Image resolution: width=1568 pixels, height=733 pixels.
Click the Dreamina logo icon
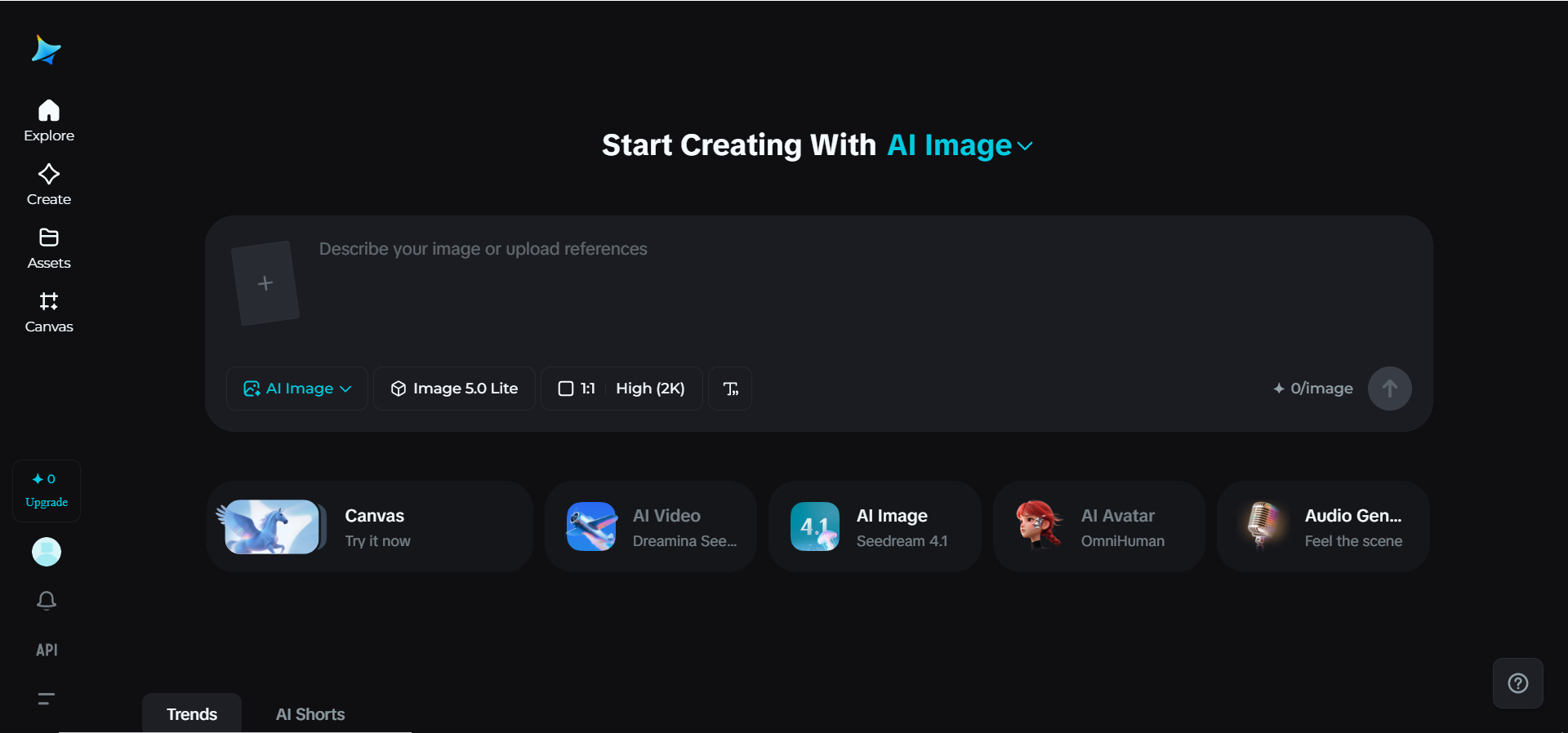[x=47, y=50]
